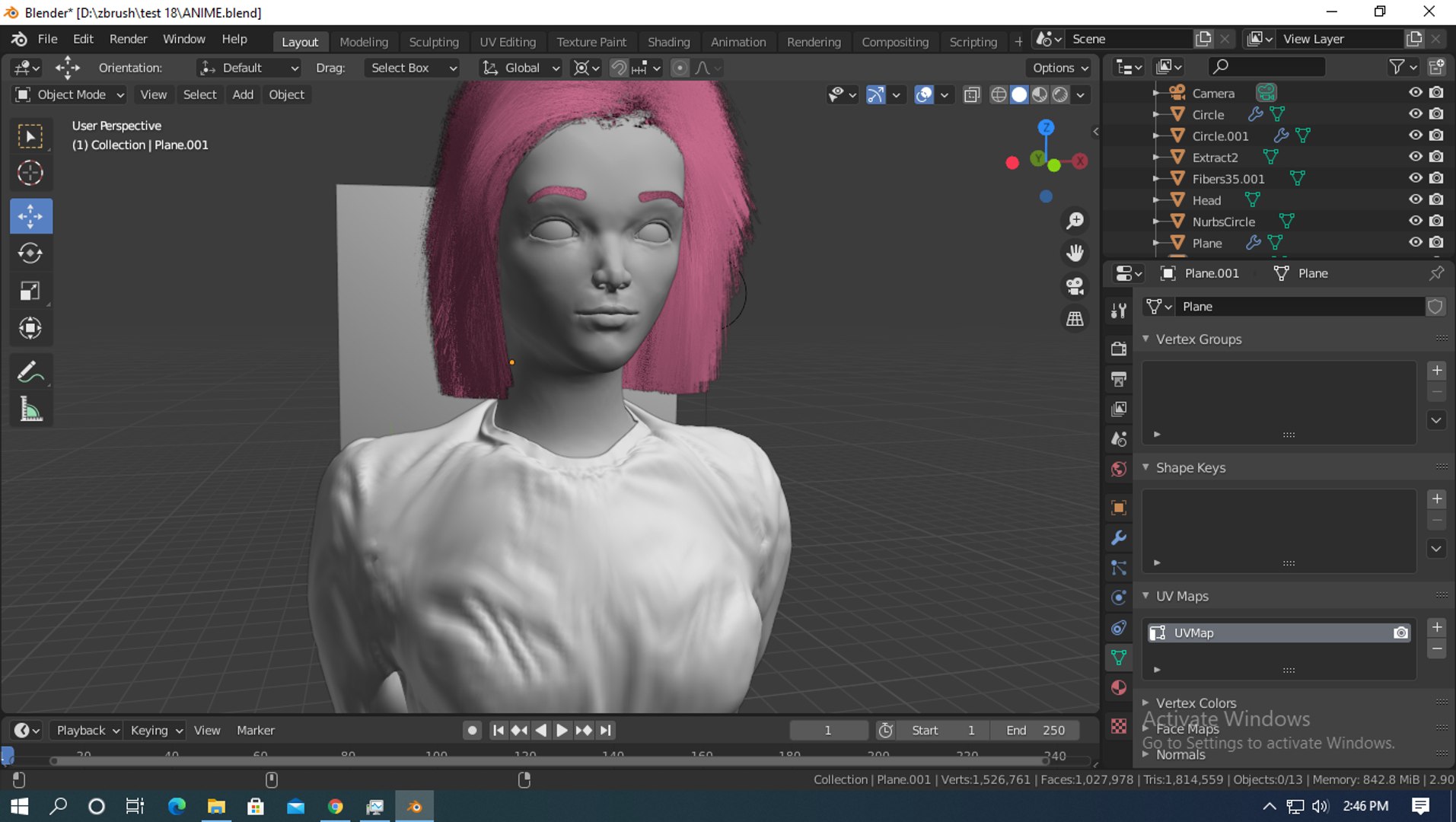
Task: Hide the Circle object with eye icon
Action: pos(1415,114)
